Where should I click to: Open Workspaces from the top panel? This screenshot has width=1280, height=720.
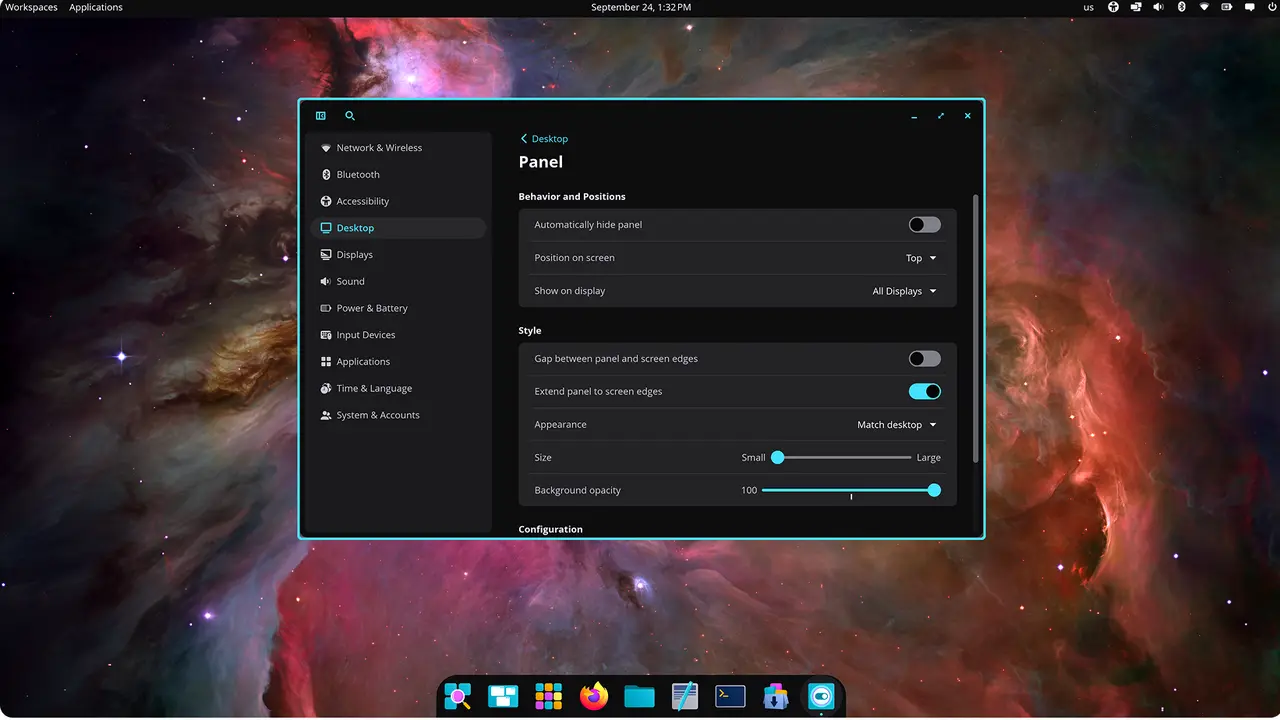(x=31, y=7)
